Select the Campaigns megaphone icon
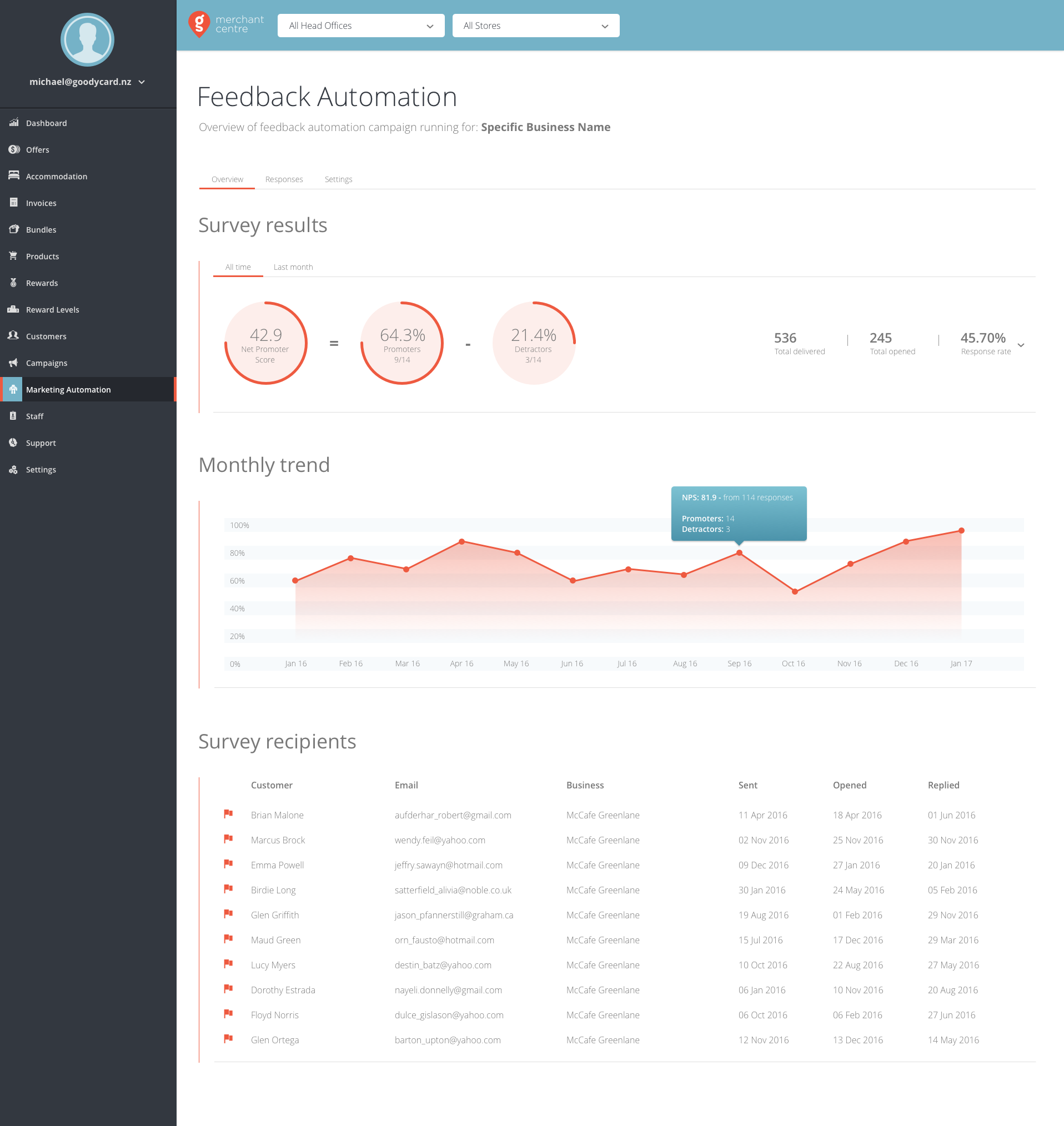The image size is (1064, 1126). coord(14,363)
